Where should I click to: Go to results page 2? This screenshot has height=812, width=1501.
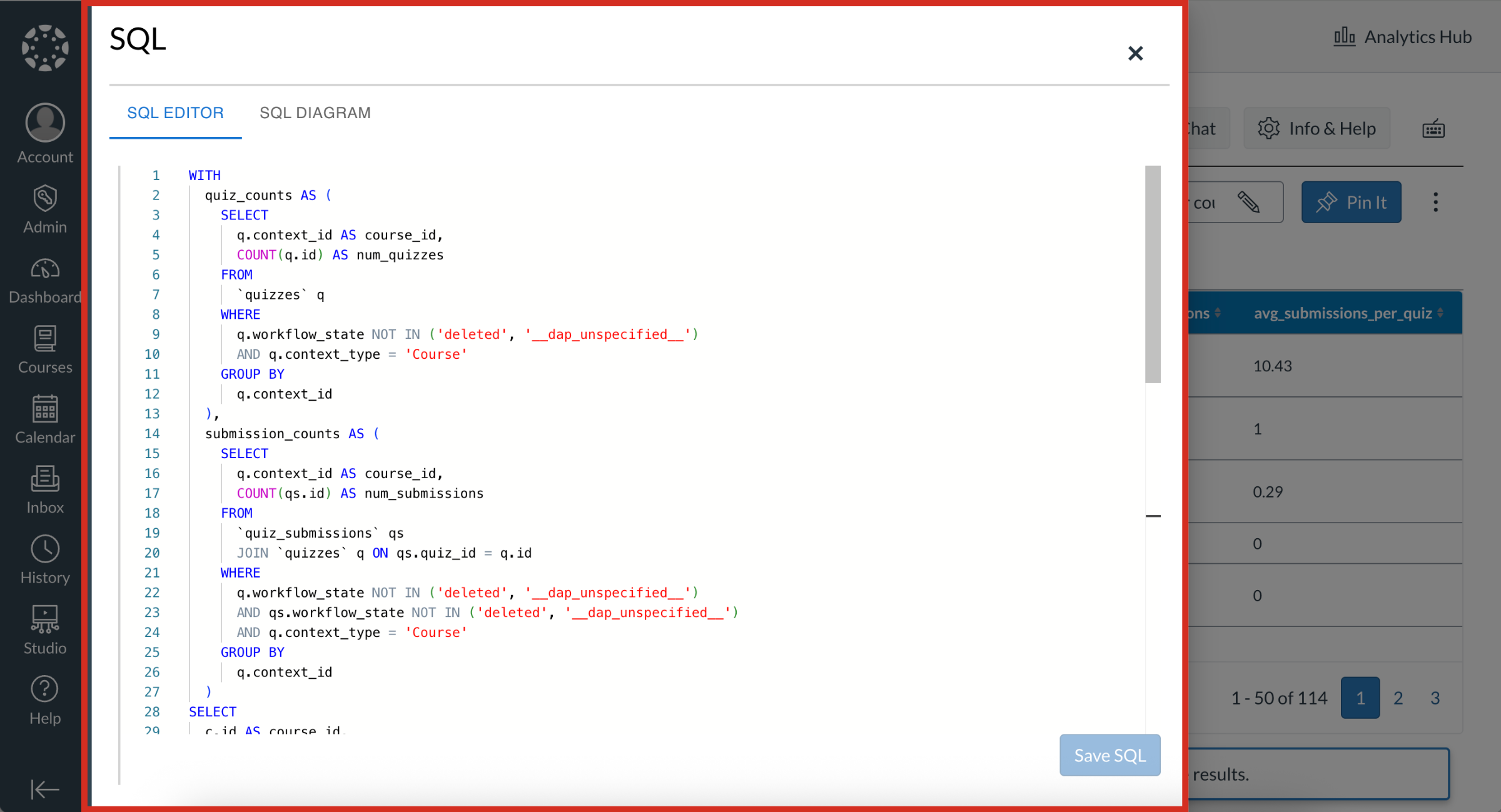1398,698
